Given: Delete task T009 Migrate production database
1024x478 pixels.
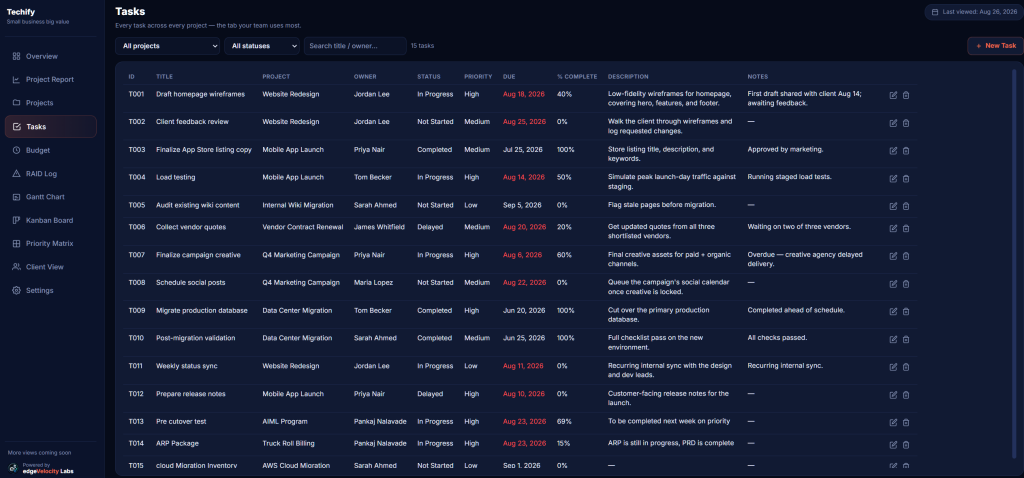Looking at the screenshot, I should pos(906,311).
